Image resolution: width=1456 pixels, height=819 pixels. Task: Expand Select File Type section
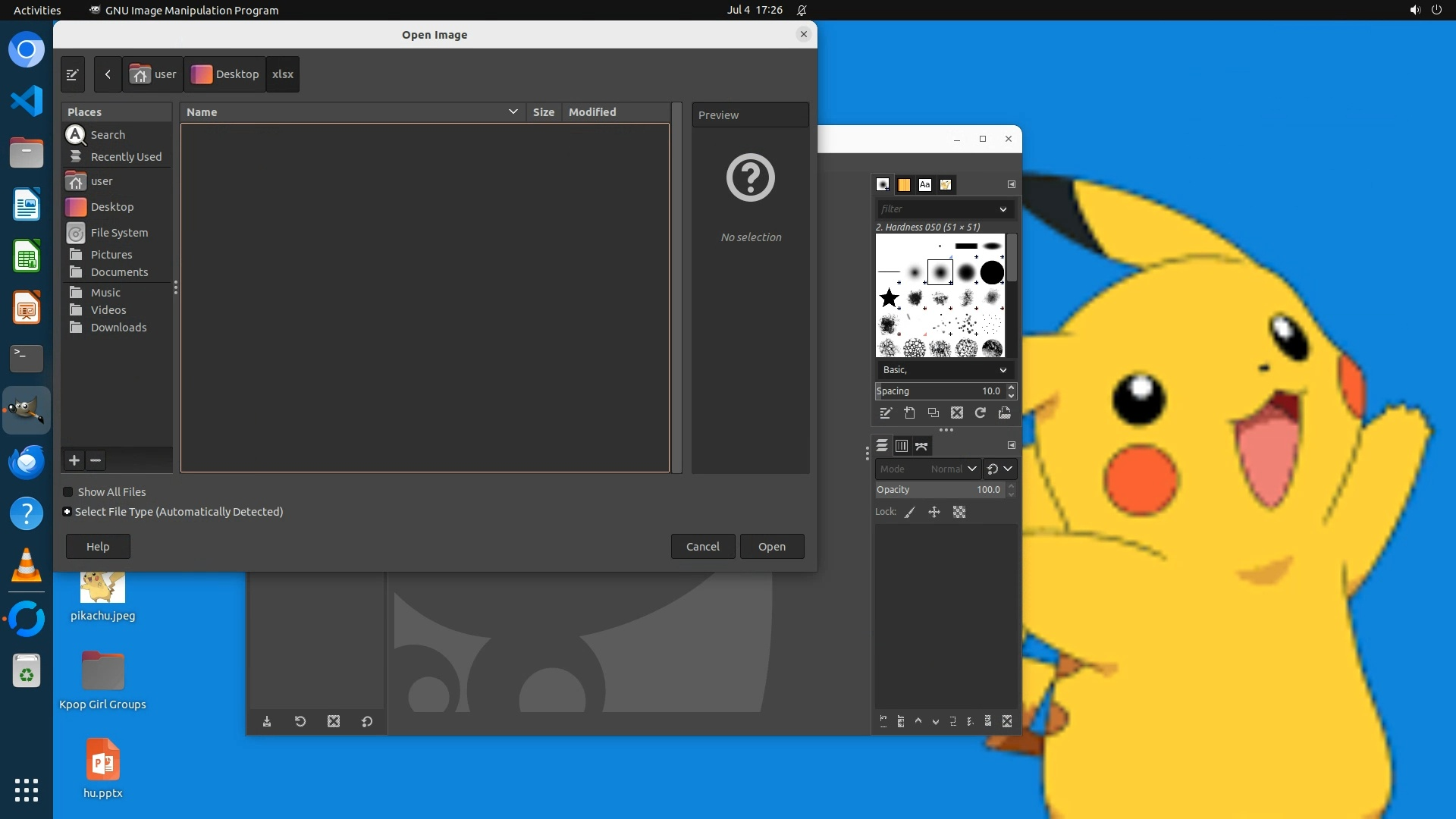[67, 512]
